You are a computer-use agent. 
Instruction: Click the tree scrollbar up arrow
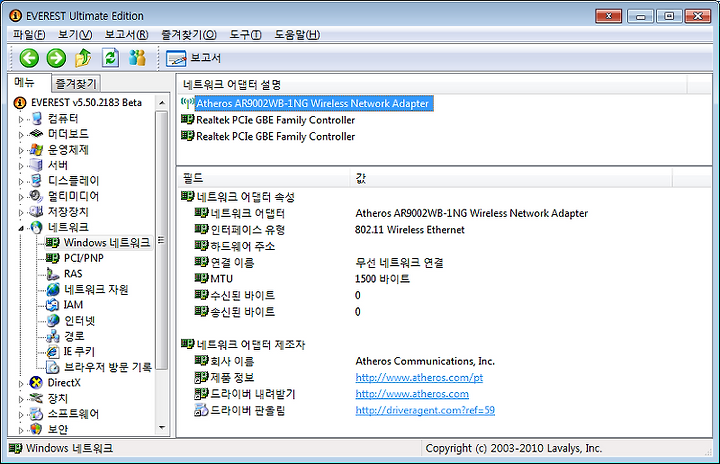(x=162, y=102)
